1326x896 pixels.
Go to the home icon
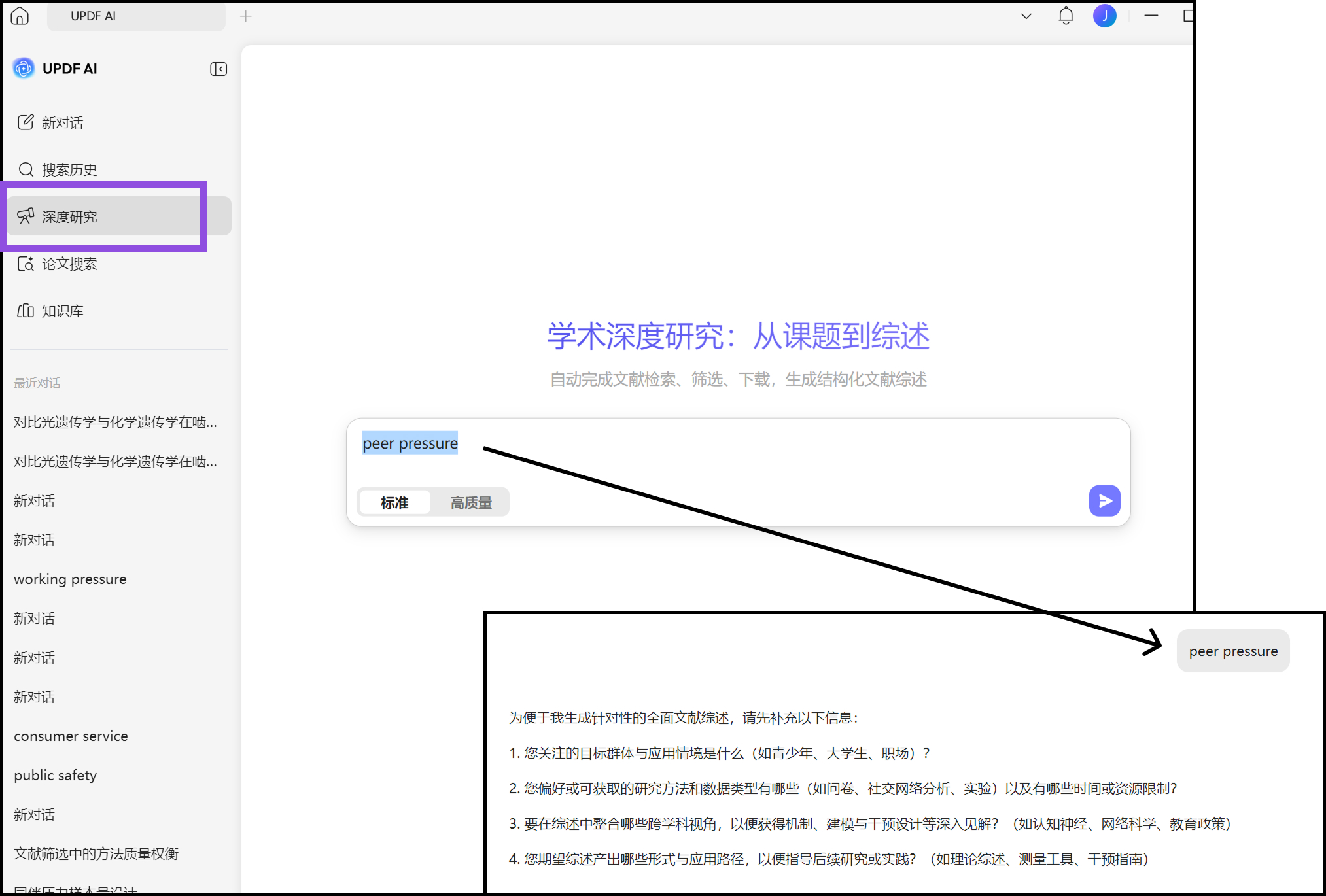pos(20,16)
